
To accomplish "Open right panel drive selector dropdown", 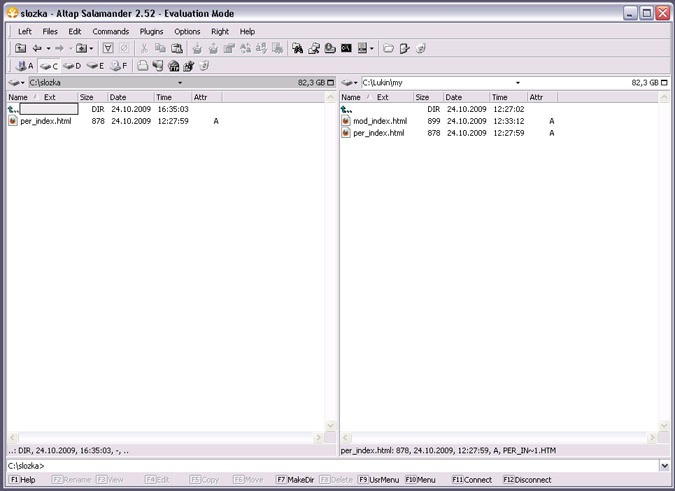I will coord(350,82).
